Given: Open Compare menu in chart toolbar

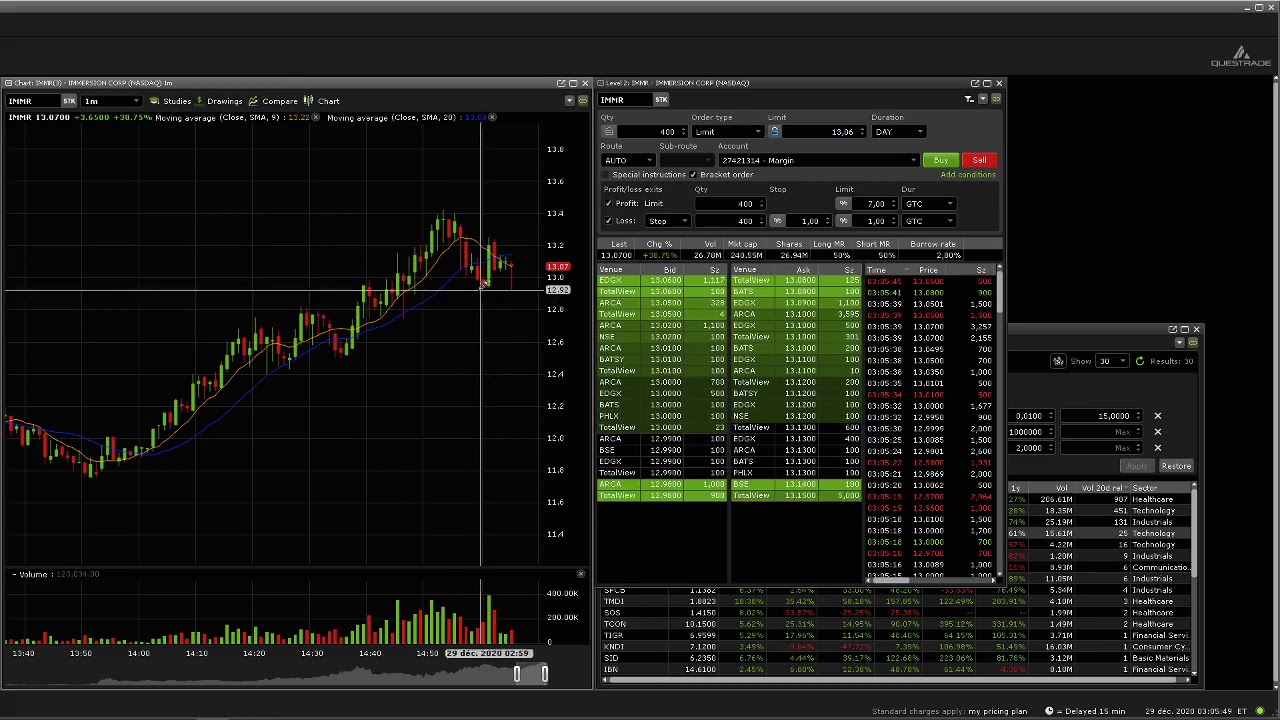Looking at the screenshot, I should [x=273, y=101].
